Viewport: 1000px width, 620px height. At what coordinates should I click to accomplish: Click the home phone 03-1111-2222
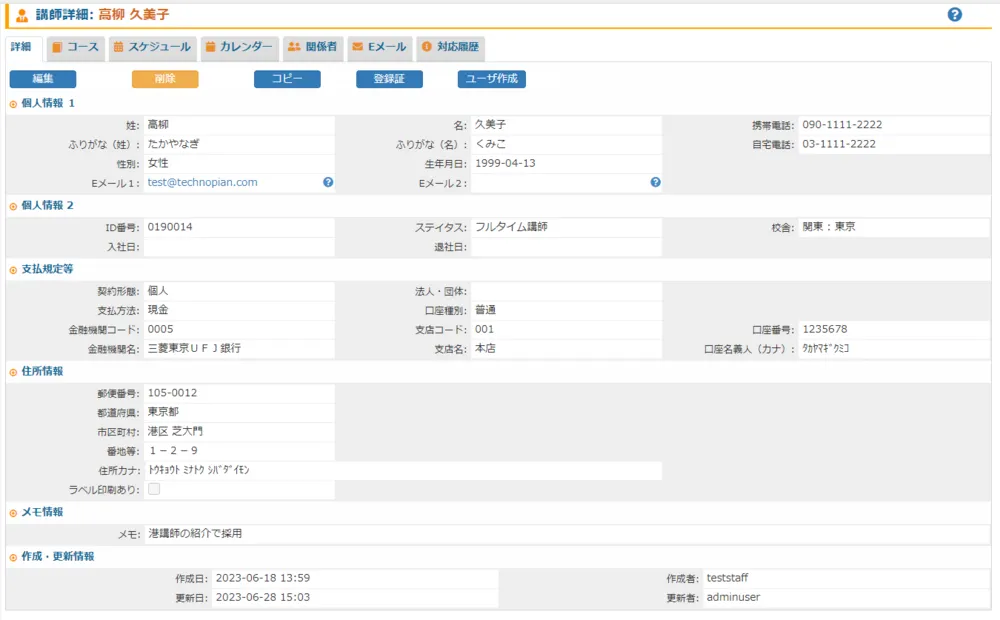839,144
